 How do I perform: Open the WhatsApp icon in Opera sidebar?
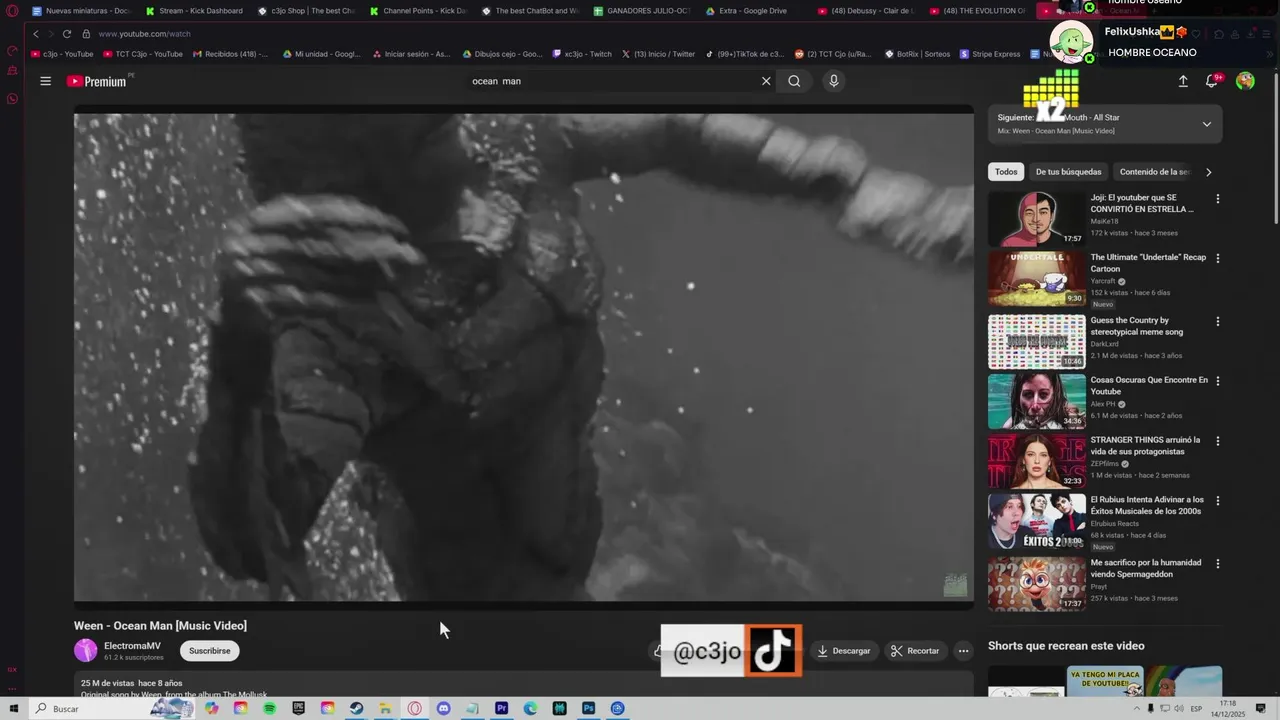pyautogui.click(x=12, y=99)
